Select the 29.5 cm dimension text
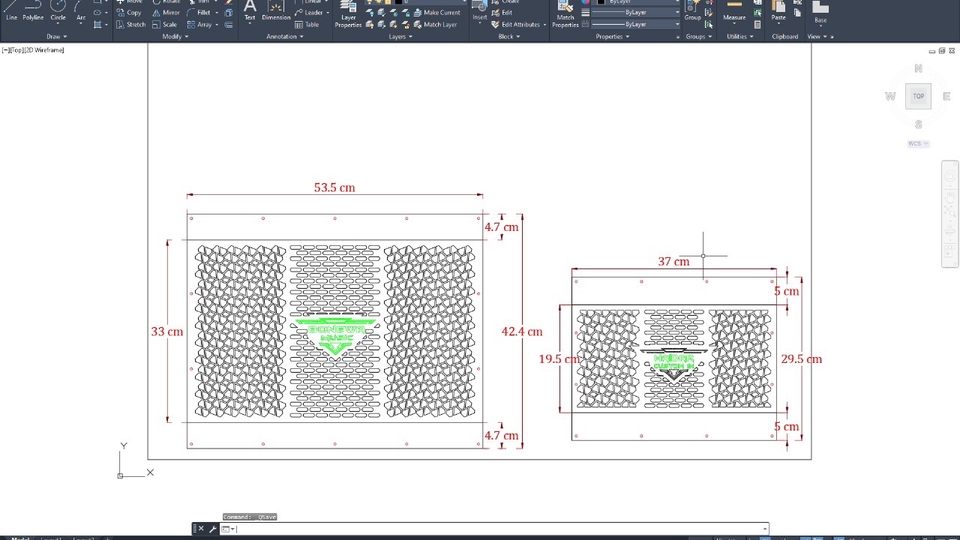Screen dimensions: 960x540 (x=801, y=359)
